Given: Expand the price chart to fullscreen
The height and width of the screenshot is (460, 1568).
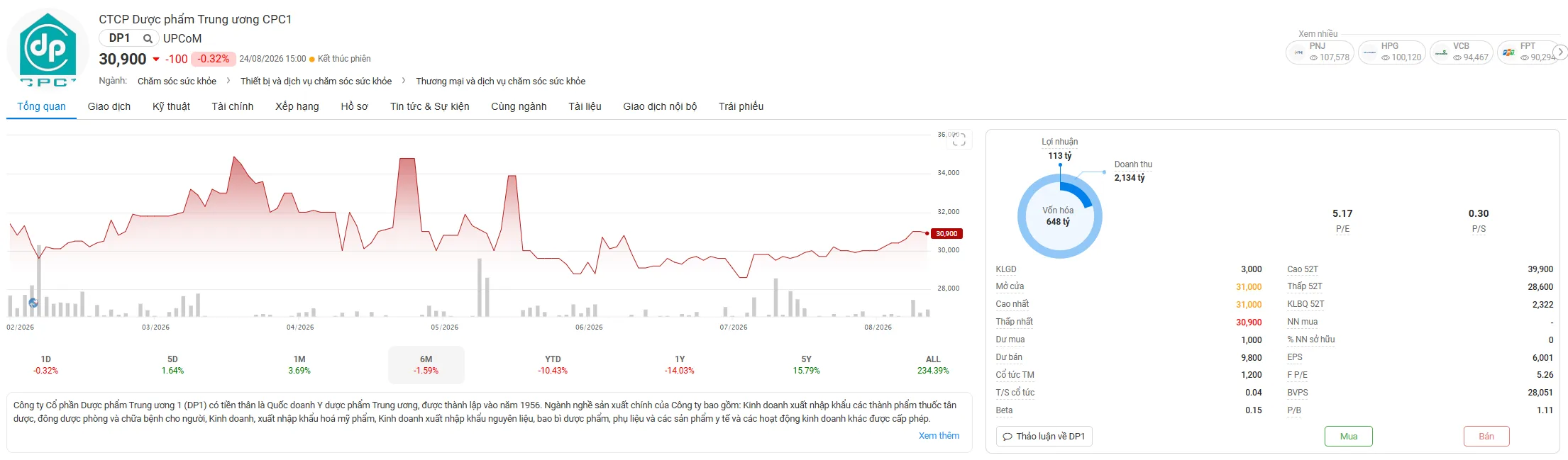Looking at the screenshot, I should pos(959,140).
